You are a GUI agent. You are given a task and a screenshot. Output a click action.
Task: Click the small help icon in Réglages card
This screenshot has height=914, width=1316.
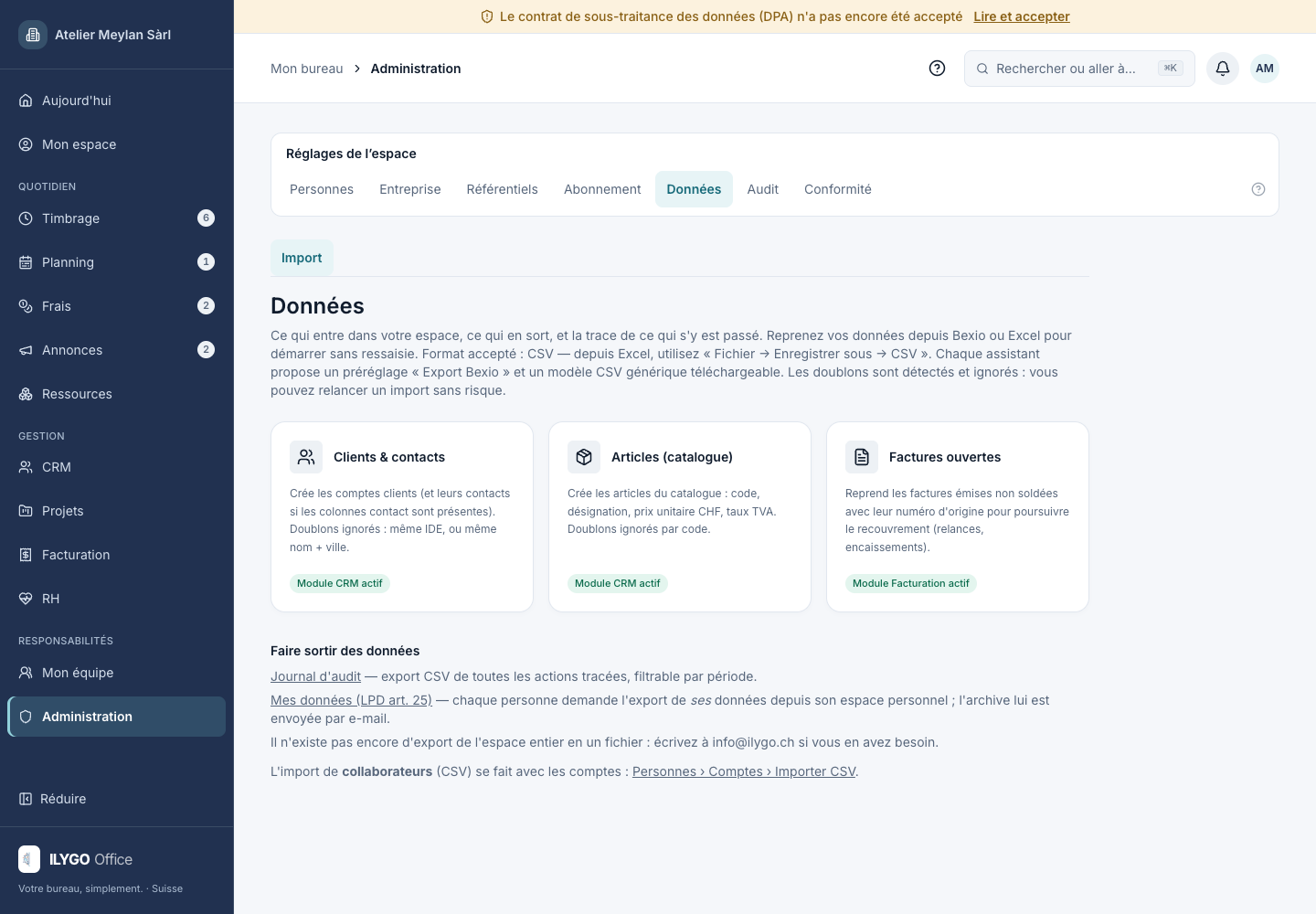click(1258, 189)
